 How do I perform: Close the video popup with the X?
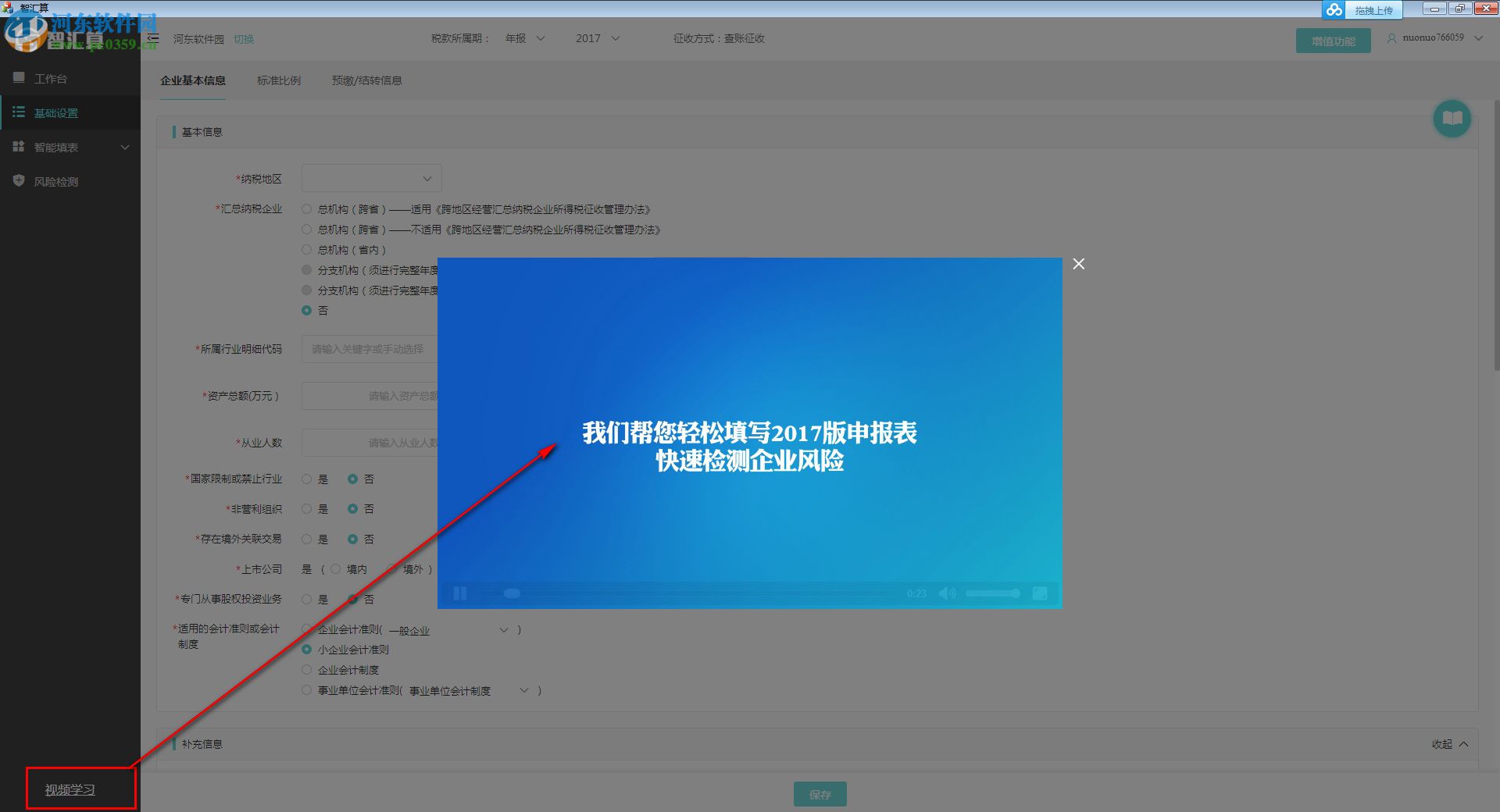point(1079,264)
